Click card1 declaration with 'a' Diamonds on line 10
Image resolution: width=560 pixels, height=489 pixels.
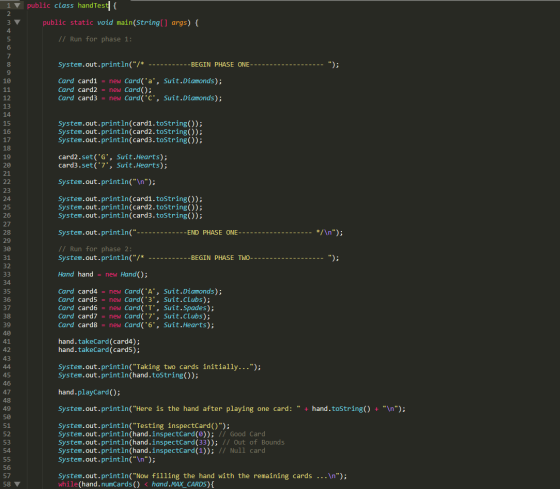140,81
